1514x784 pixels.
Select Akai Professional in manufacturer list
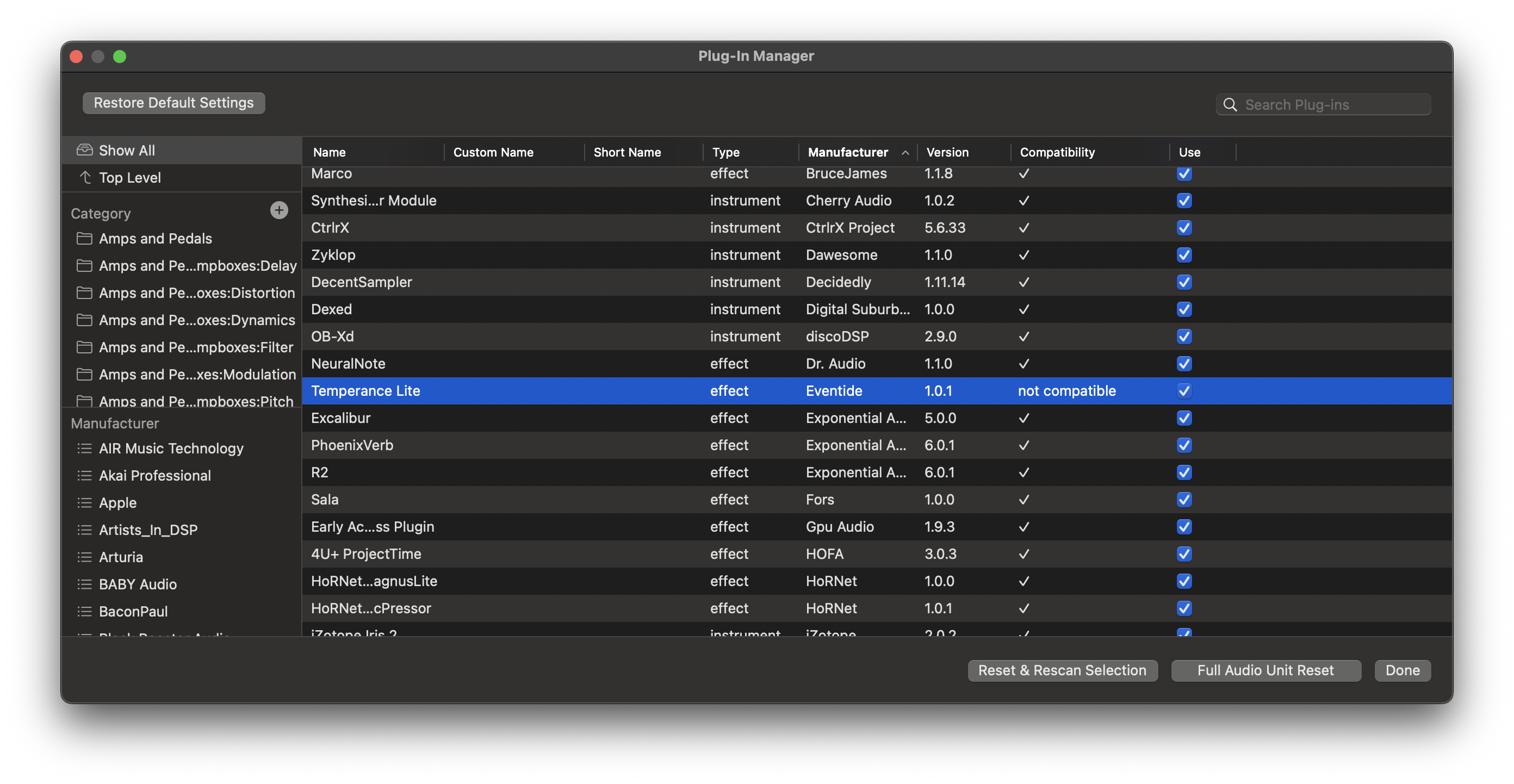click(x=154, y=475)
